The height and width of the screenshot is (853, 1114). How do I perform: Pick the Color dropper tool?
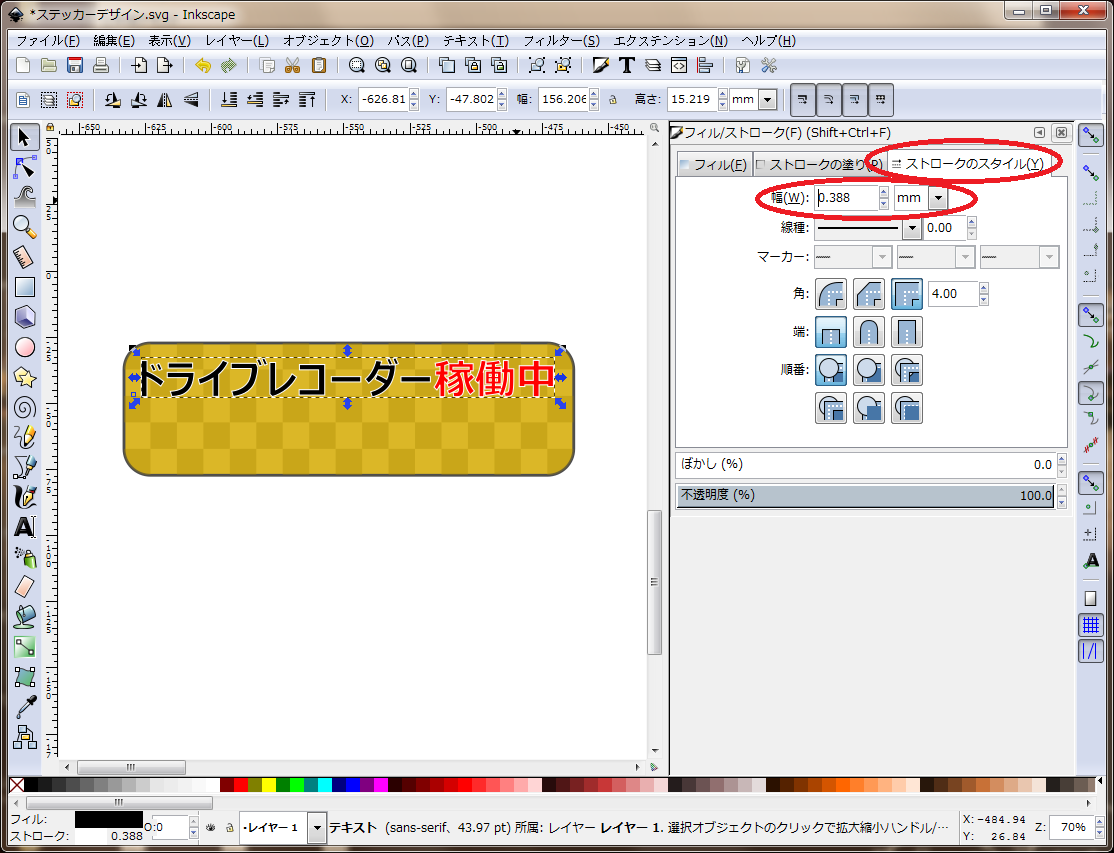[24, 707]
